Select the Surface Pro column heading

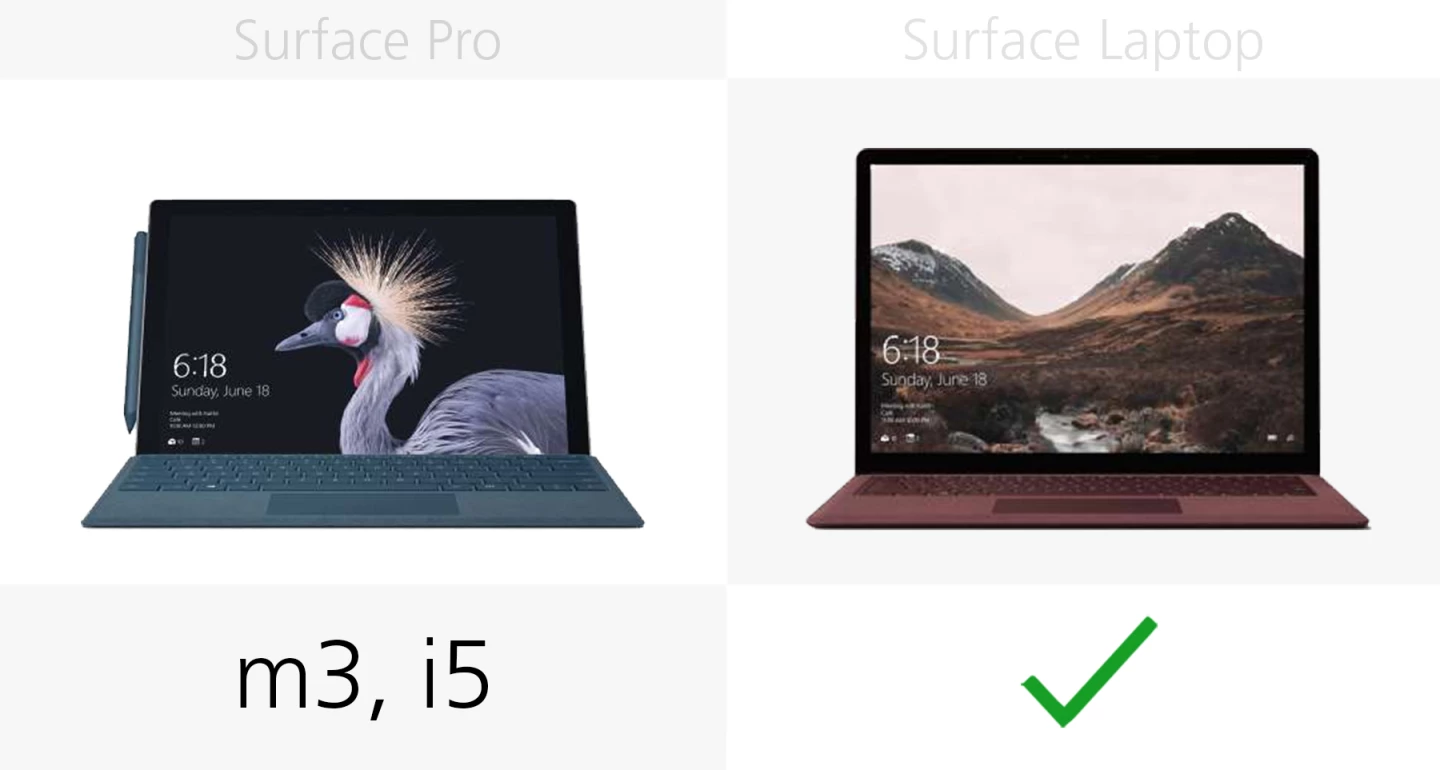click(367, 40)
